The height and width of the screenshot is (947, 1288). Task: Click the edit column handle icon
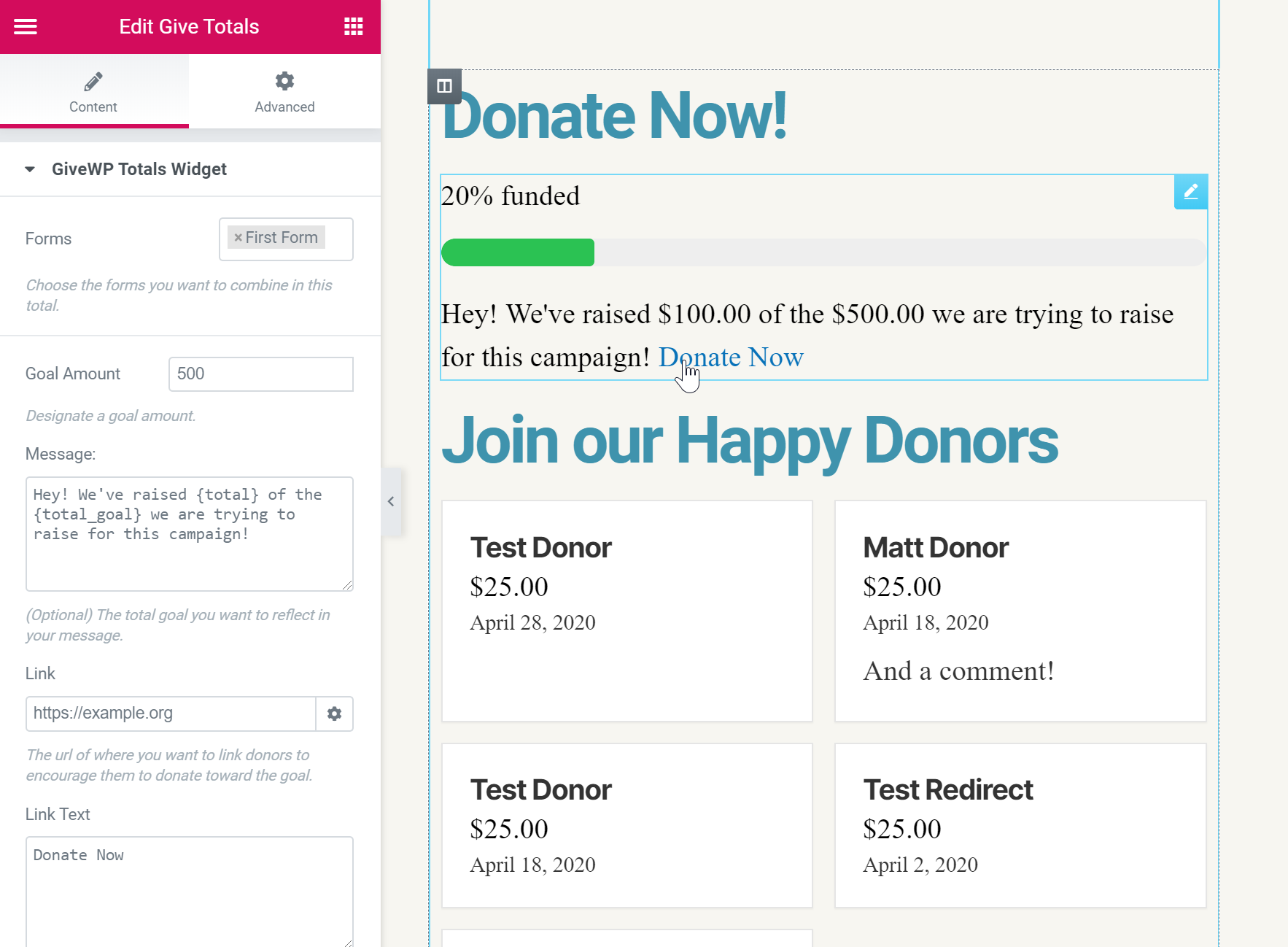pyautogui.click(x=444, y=86)
